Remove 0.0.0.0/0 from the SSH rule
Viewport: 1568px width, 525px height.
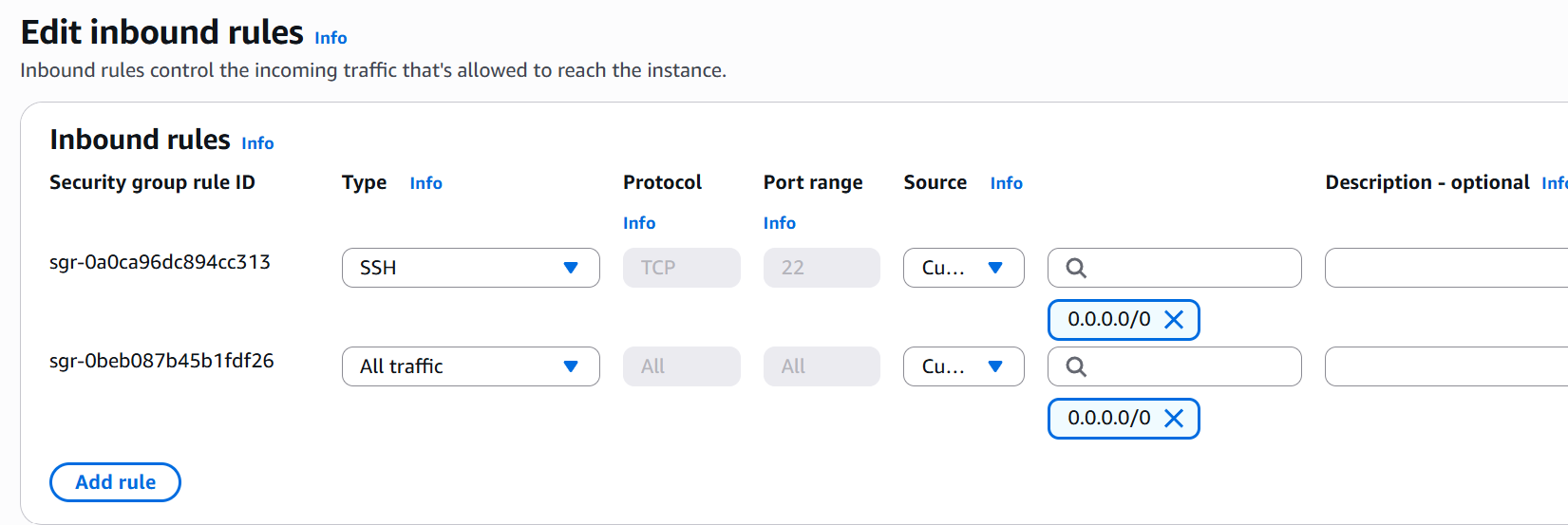(1174, 320)
